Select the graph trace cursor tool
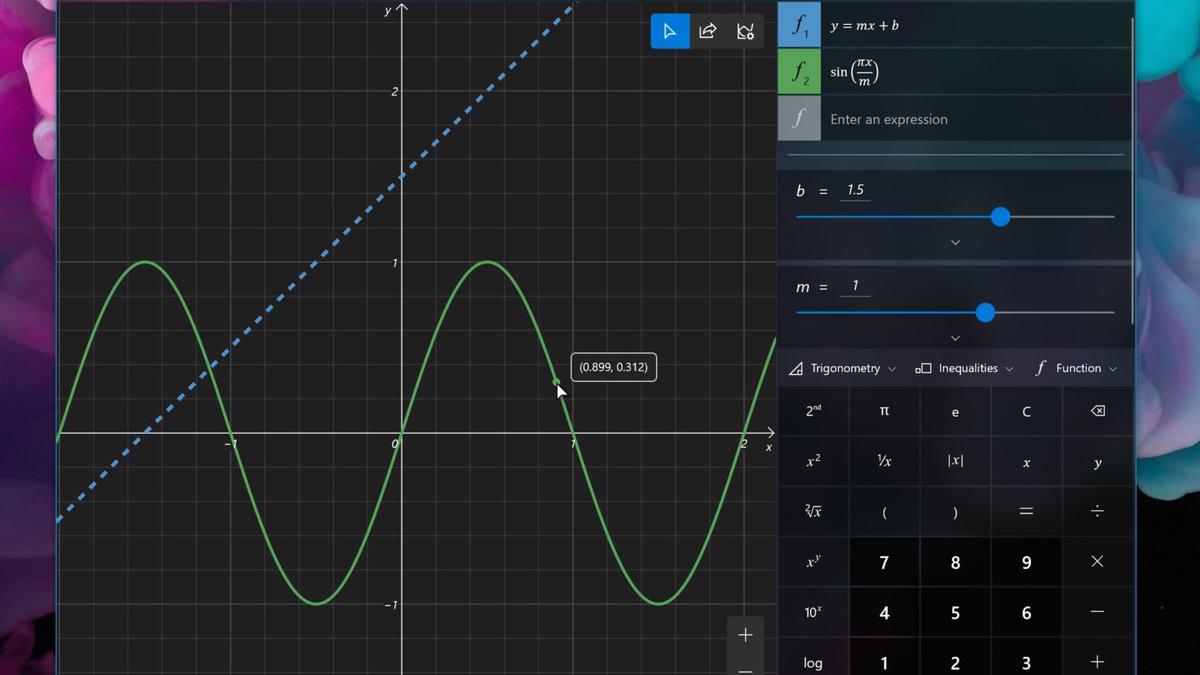 click(x=669, y=30)
